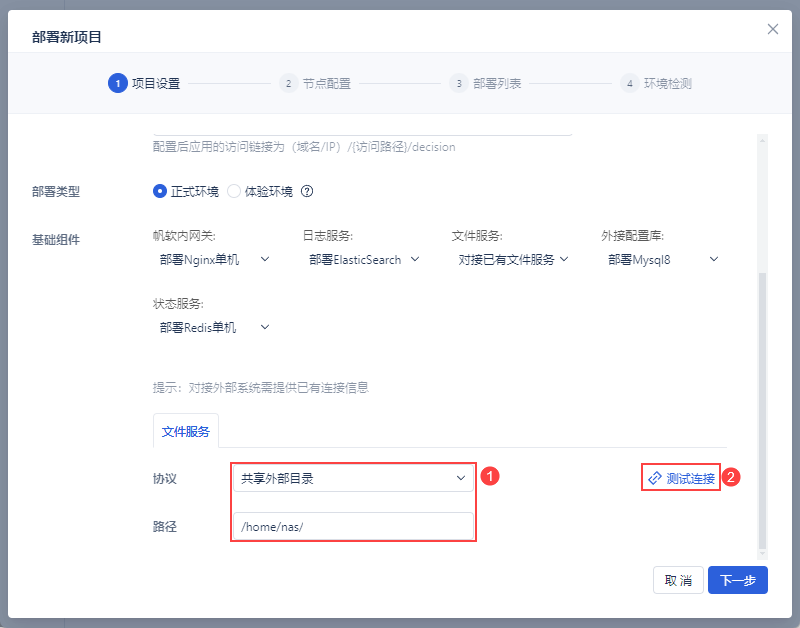Select the 体验环境 radio button
Viewport: 800px width, 628px height.
click(234, 191)
